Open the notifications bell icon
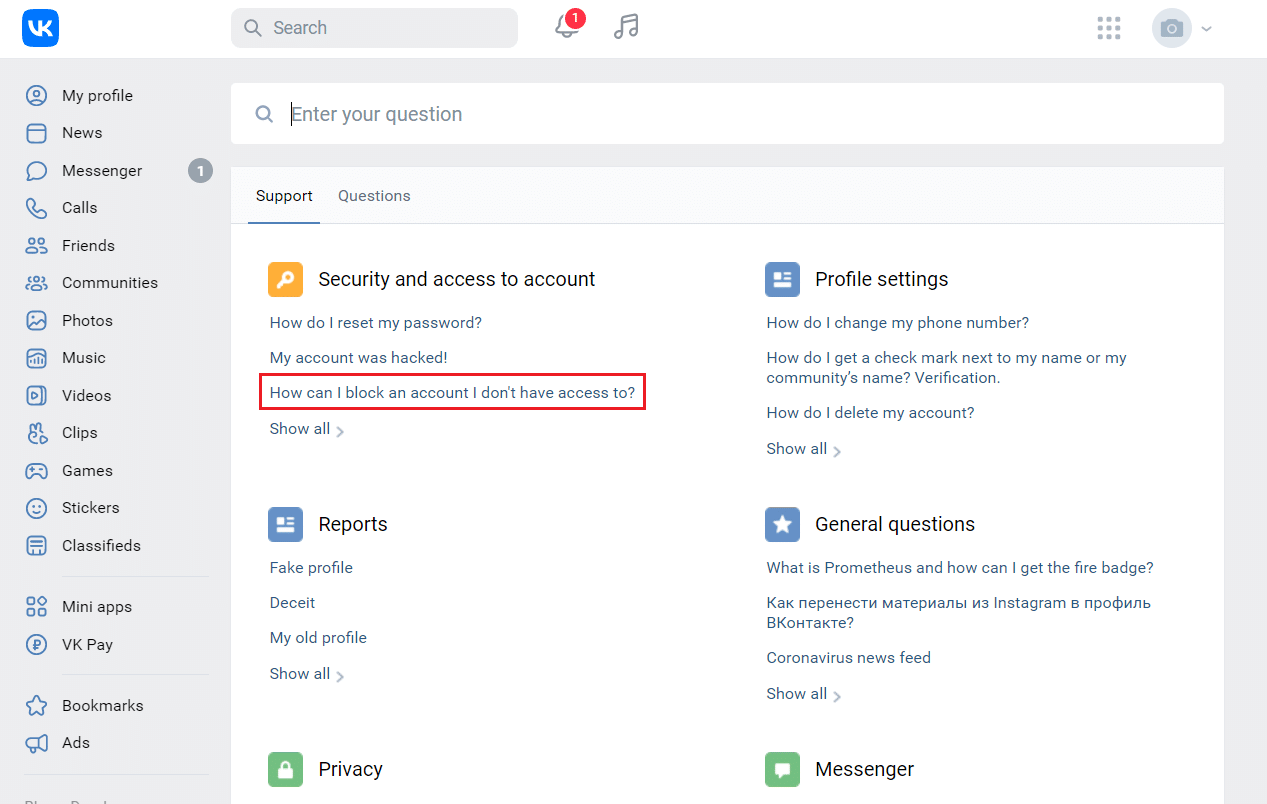 tap(567, 27)
